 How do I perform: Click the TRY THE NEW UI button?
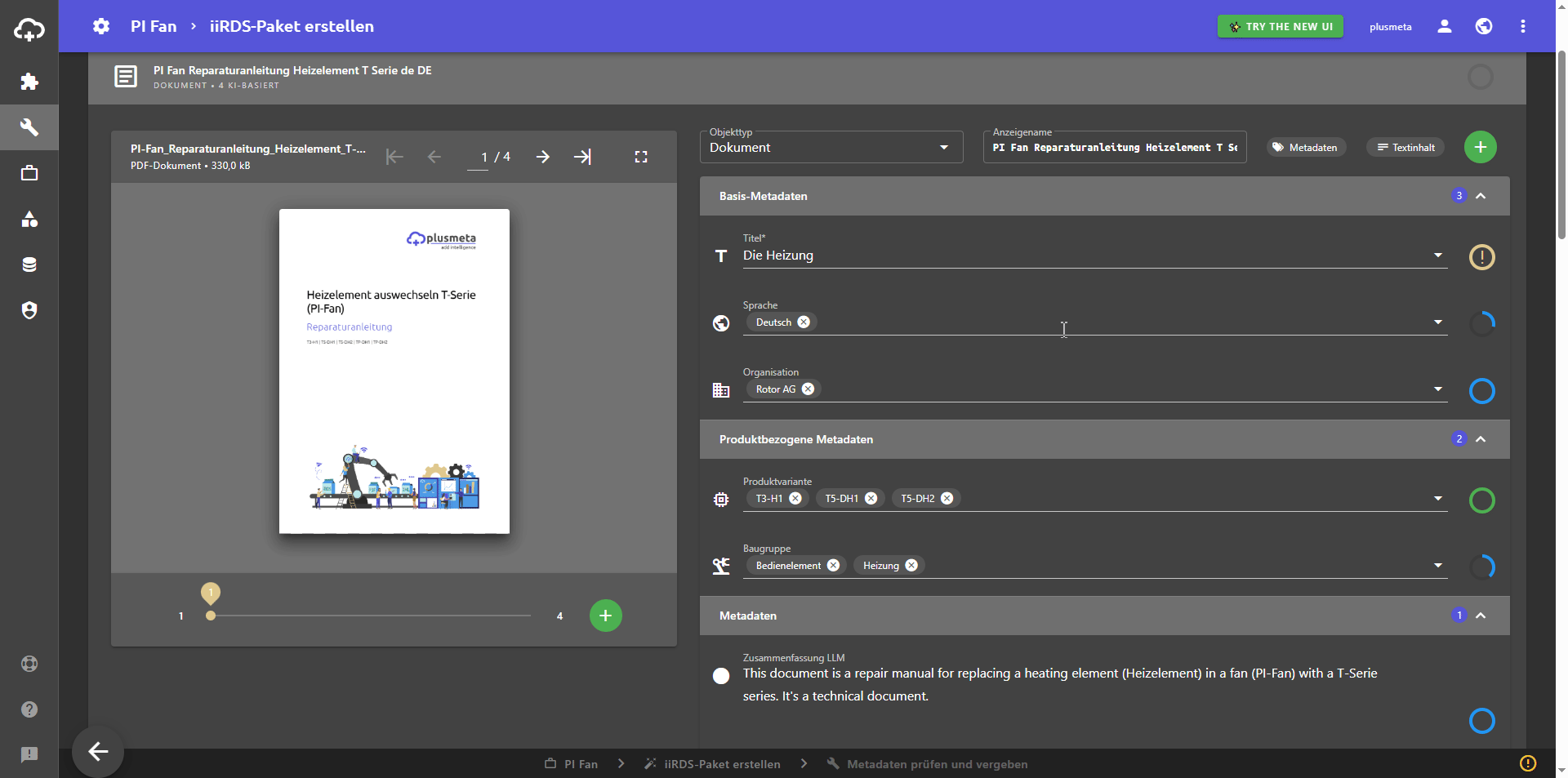point(1280,27)
